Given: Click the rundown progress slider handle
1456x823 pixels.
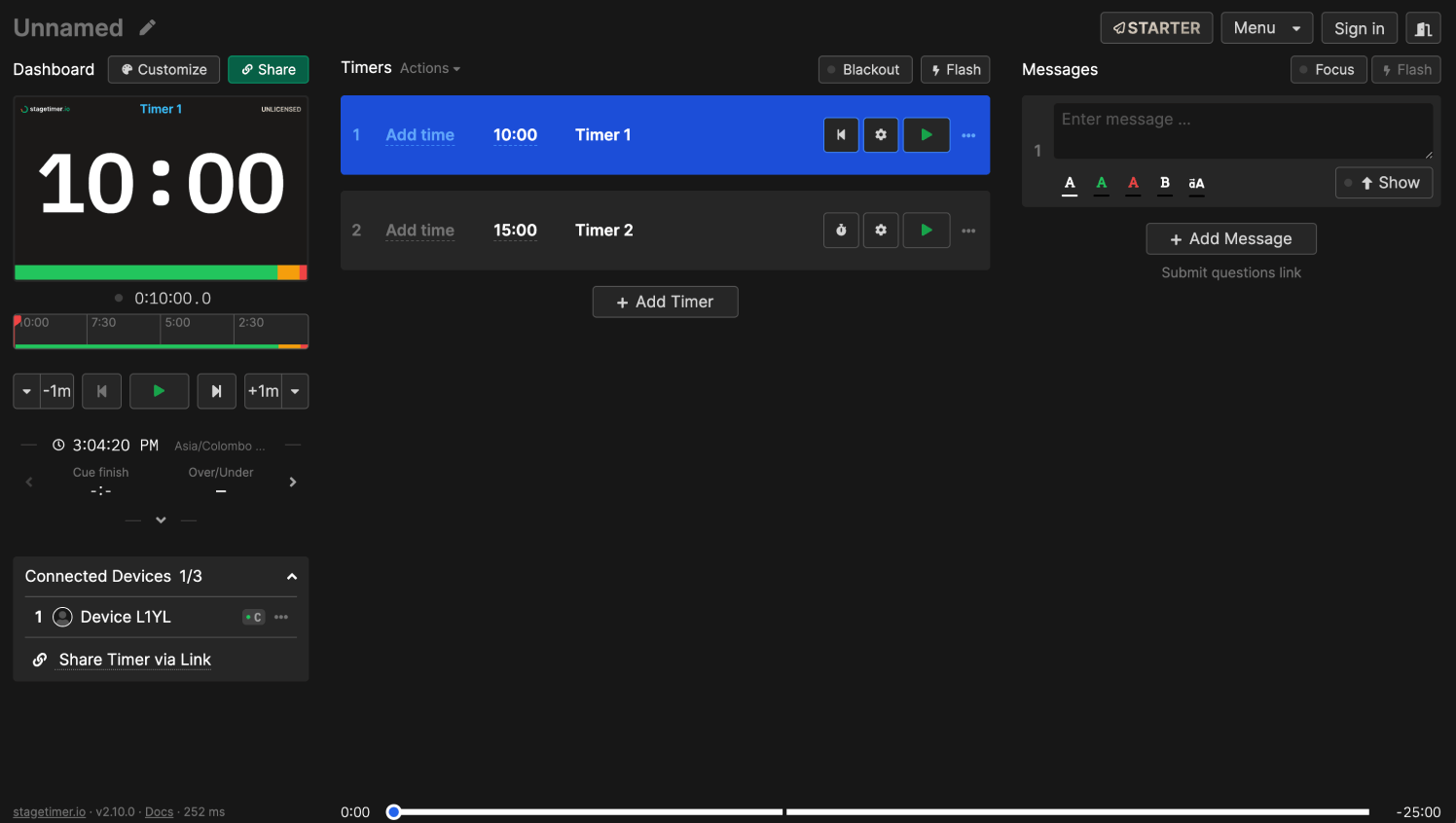Looking at the screenshot, I should 394,812.
